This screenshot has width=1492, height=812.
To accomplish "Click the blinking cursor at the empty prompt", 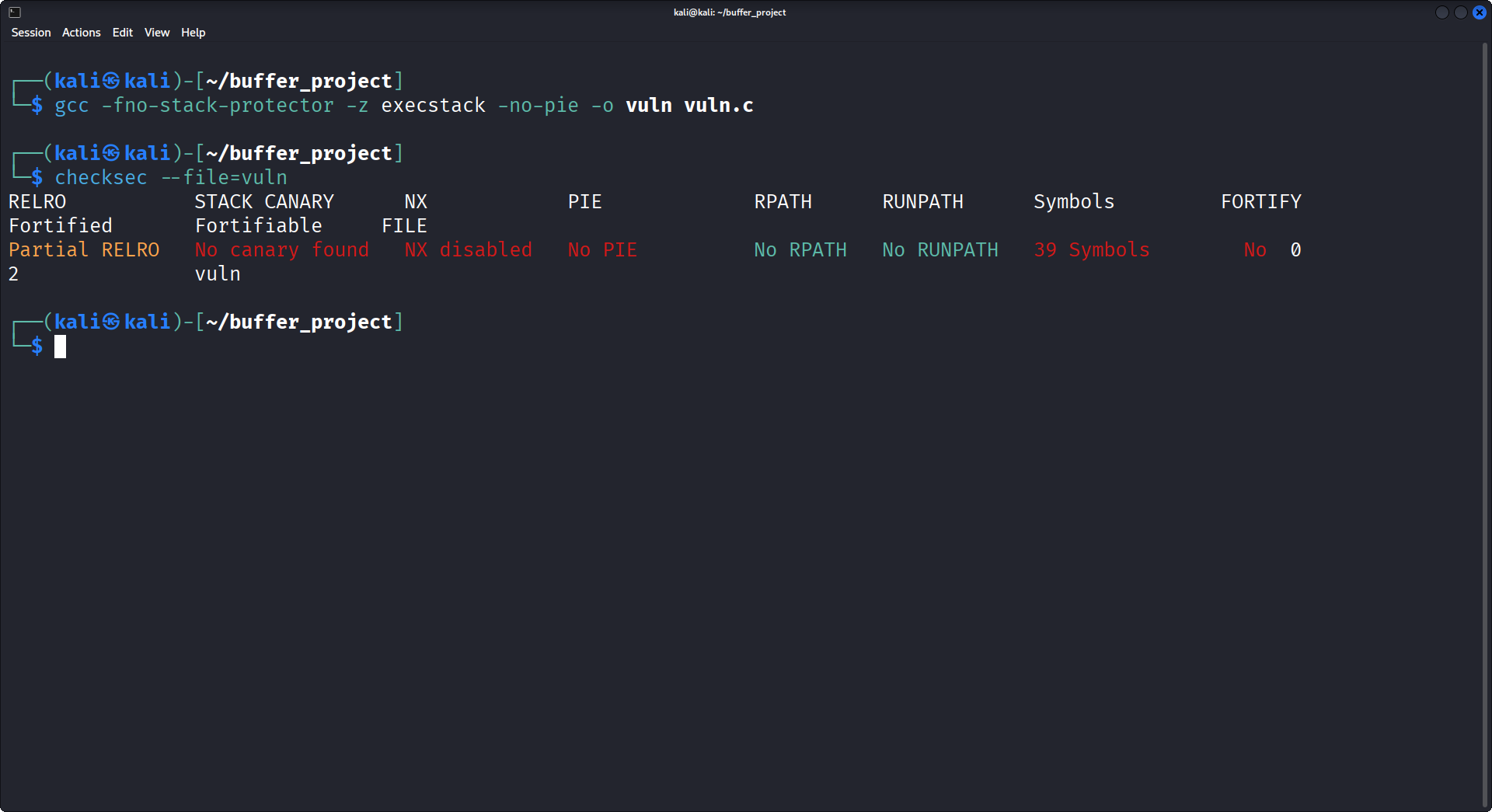I will (x=60, y=347).
